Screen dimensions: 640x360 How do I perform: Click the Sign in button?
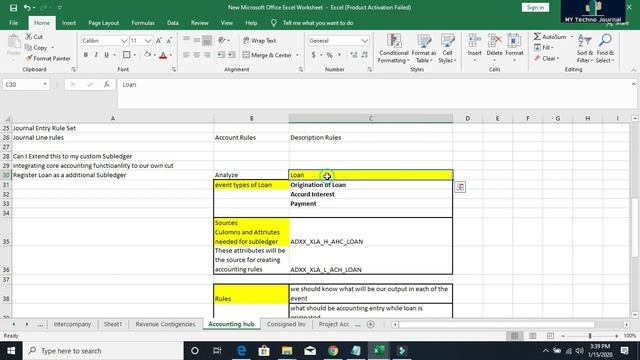tap(535, 7)
